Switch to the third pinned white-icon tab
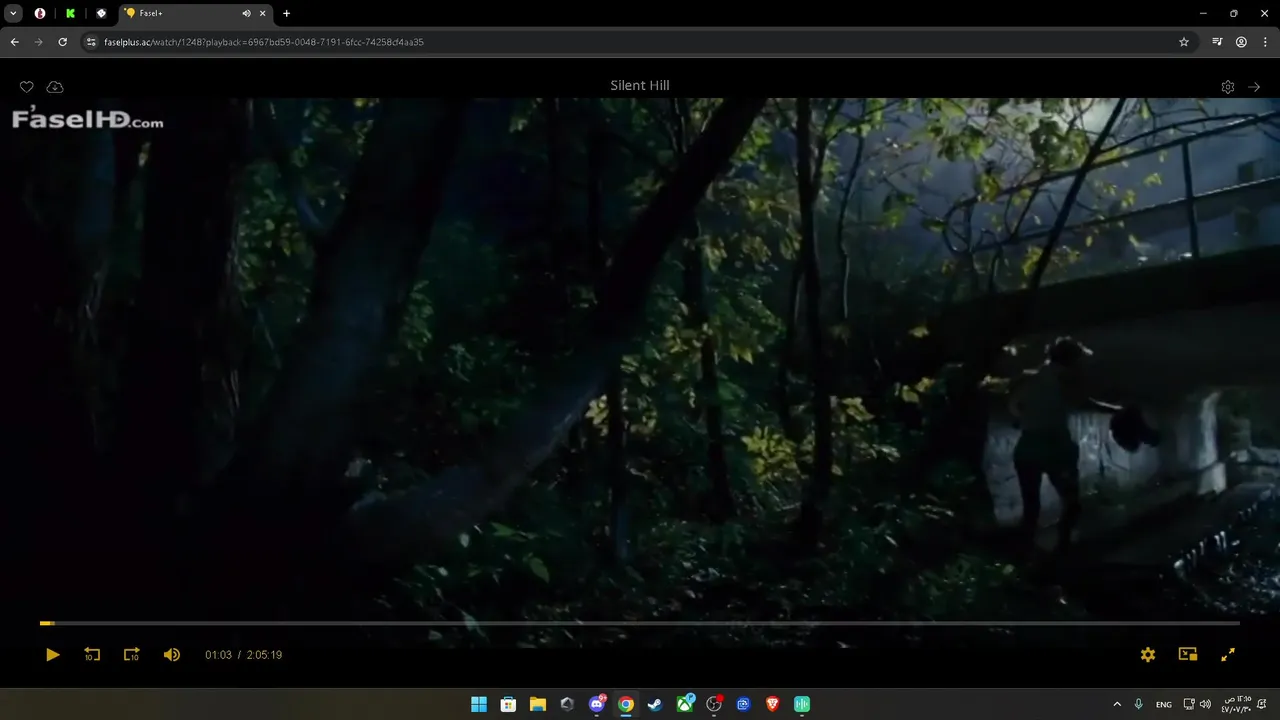 click(x=101, y=13)
